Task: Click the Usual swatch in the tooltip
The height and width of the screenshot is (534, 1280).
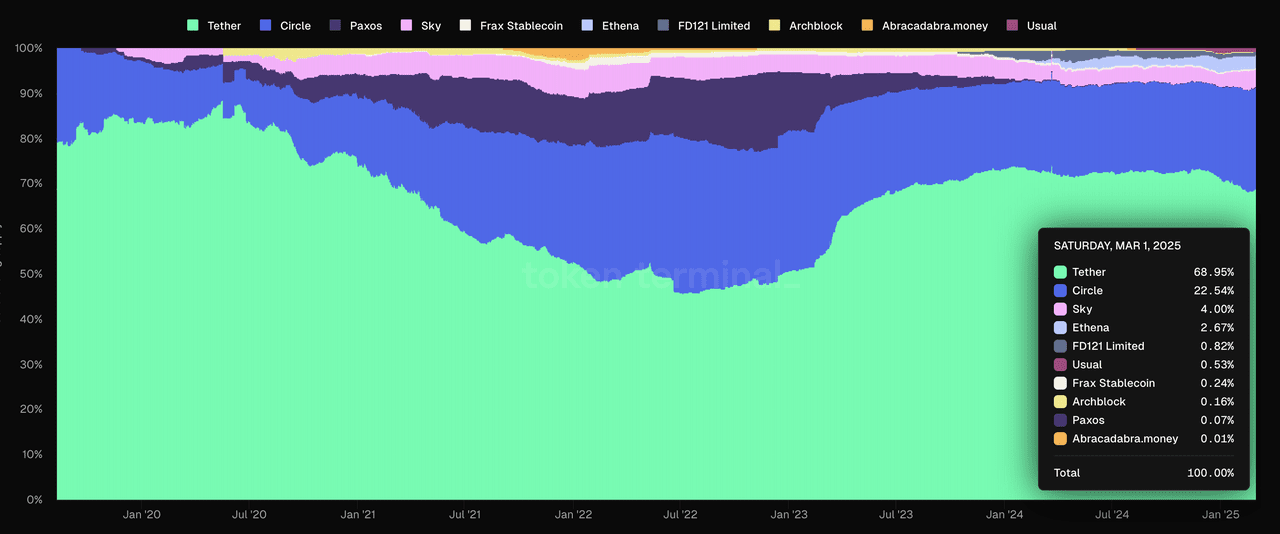Action: click(1060, 364)
